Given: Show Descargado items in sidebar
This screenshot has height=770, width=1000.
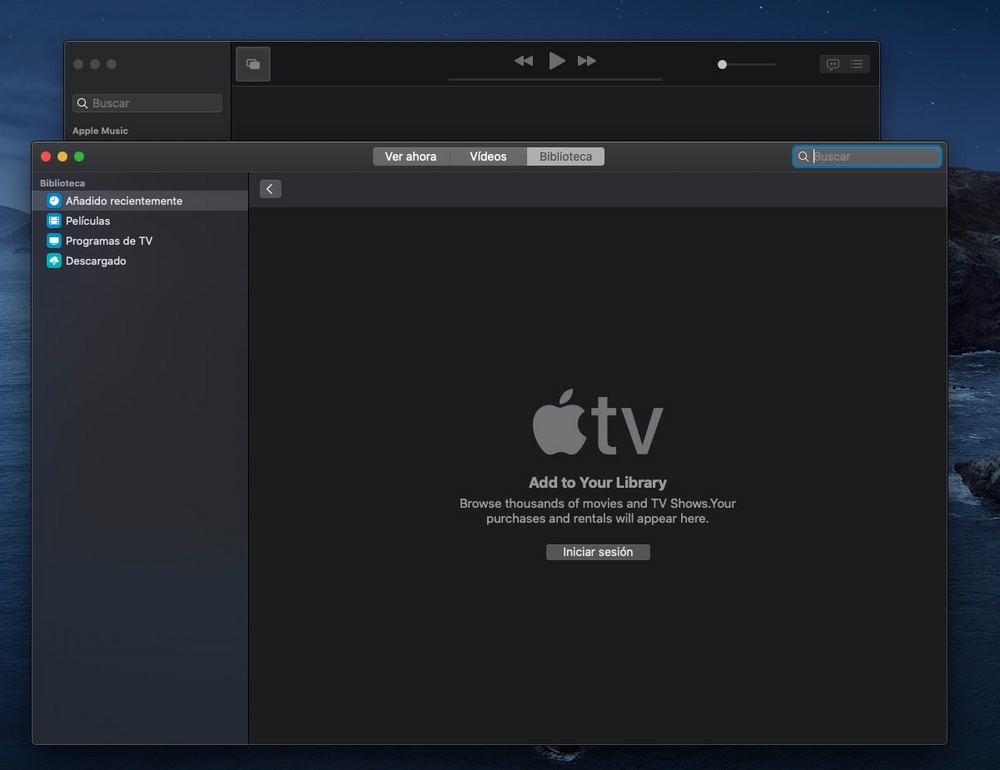Looking at the screenshot, I should coord(140,261).
